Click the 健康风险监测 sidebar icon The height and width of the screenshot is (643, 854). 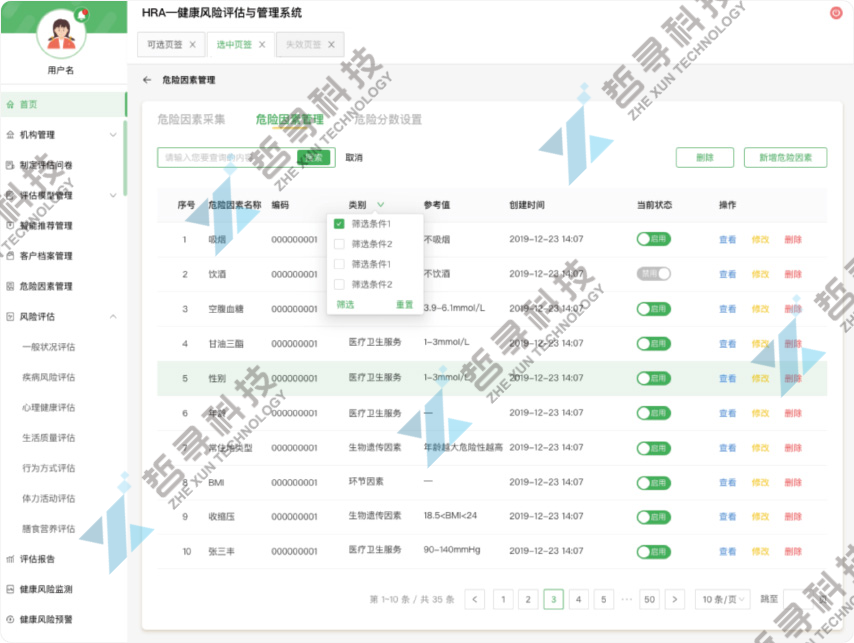coord(10,589)
